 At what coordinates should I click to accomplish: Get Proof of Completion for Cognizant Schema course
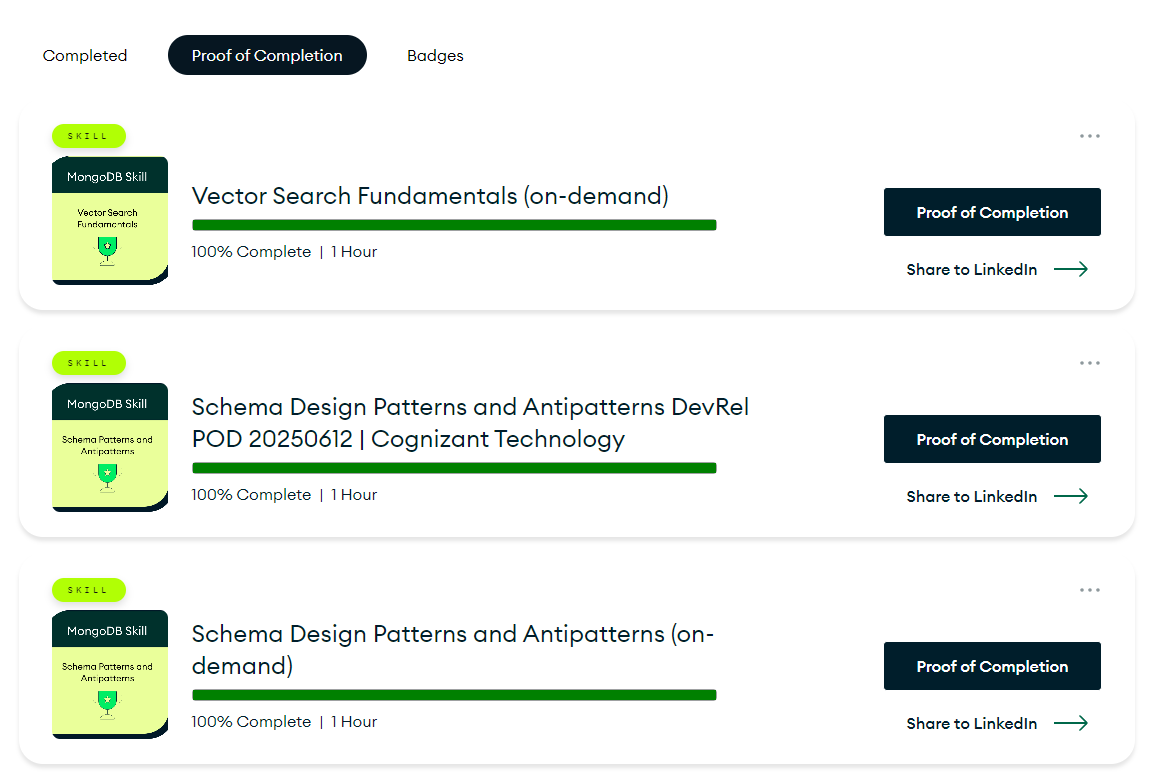click(x=992, y=439)
